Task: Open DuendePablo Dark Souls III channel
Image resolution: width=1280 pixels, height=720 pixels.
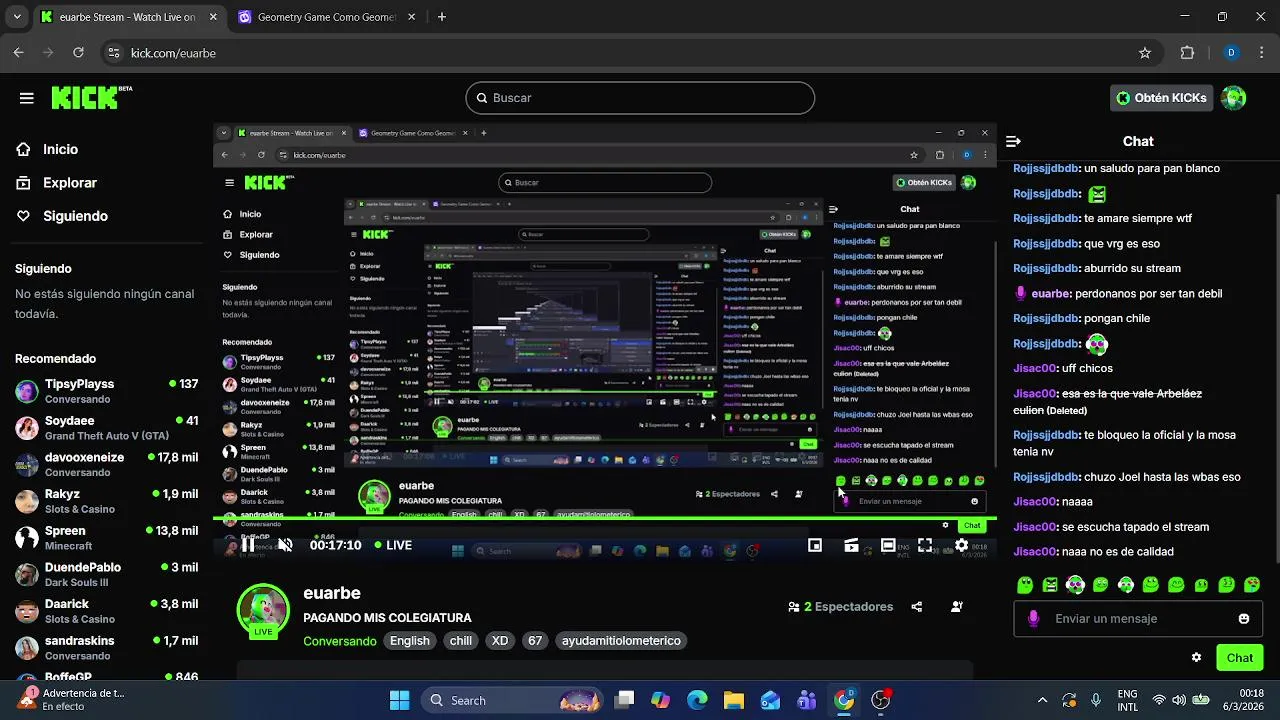Action: pos(107,575)
